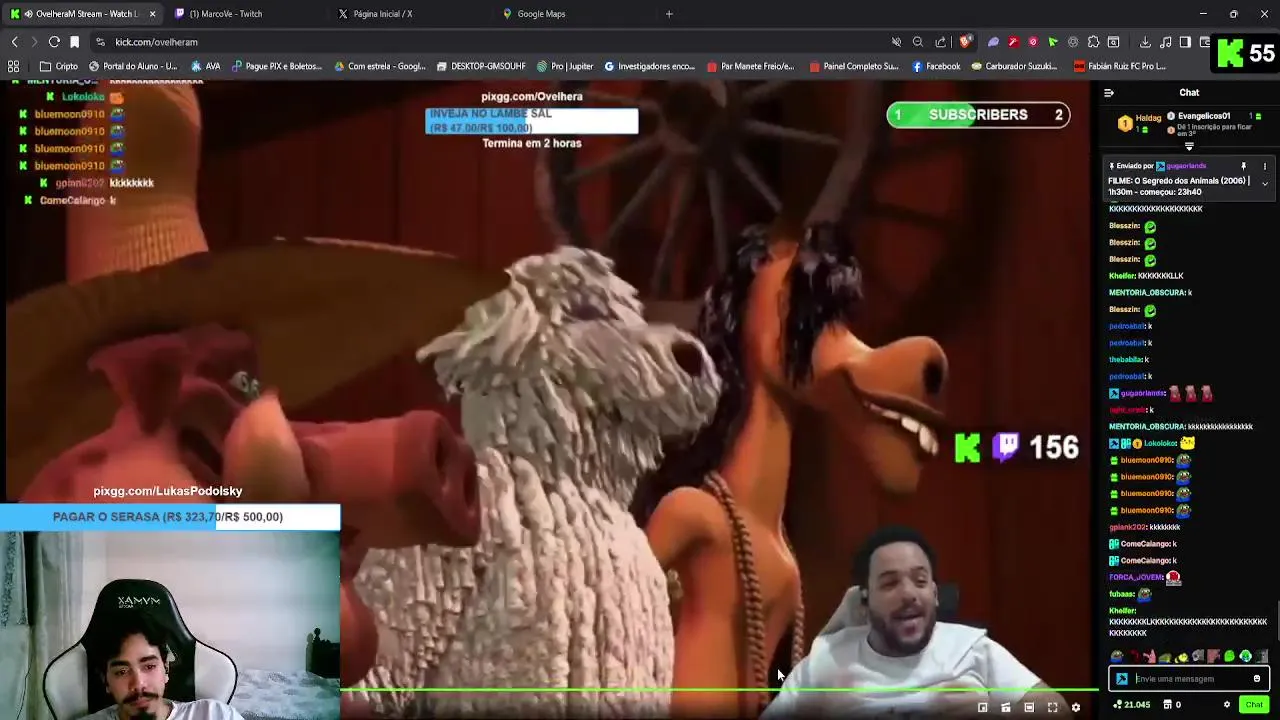Close the OvelheraM Stream tab
The width and height of the screenshot is (1280, 720).
(152, 14)
